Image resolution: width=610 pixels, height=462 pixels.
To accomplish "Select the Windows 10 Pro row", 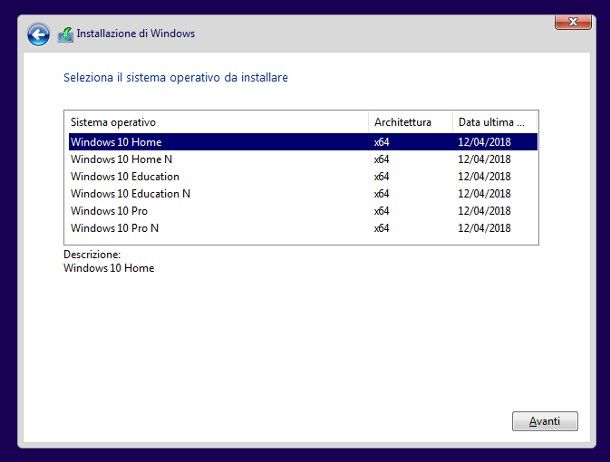I will [303, 211].
